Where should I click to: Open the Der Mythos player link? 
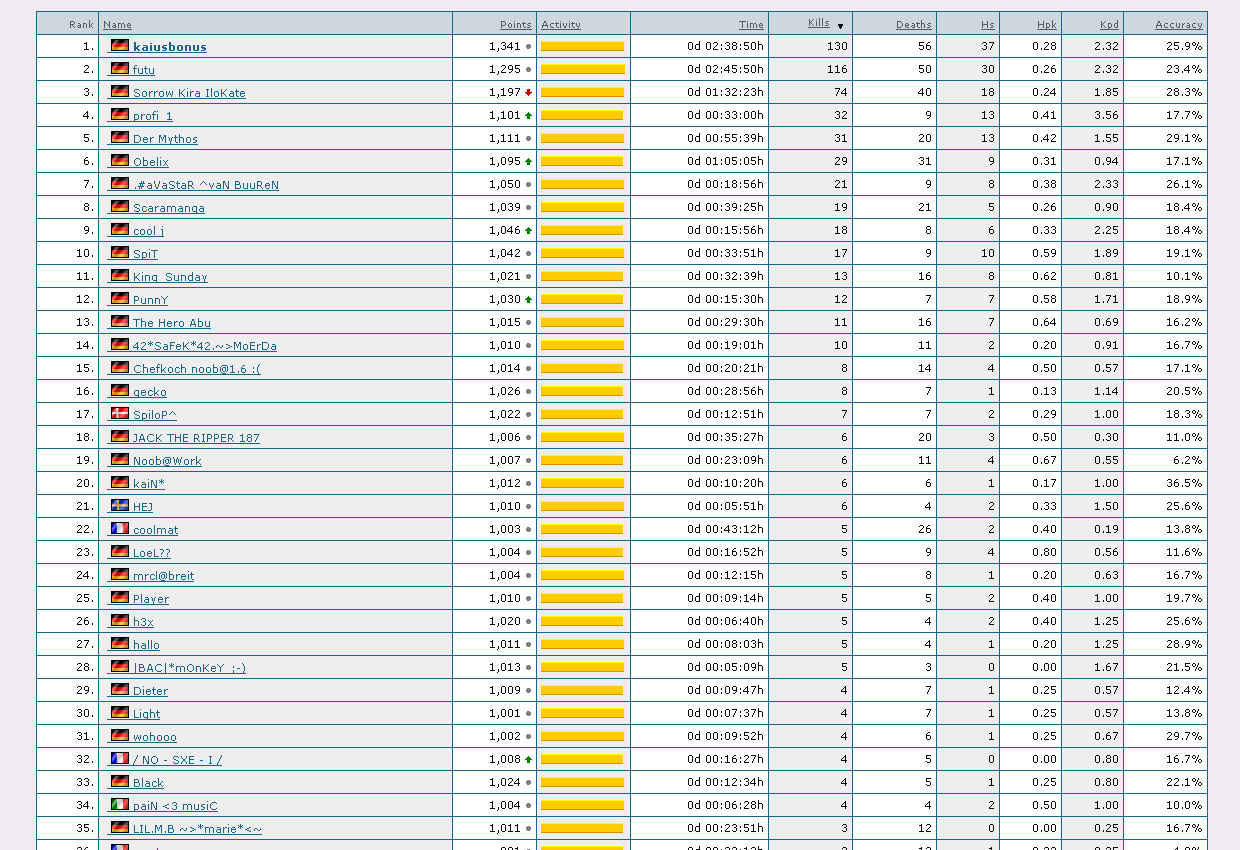(165, 139)
